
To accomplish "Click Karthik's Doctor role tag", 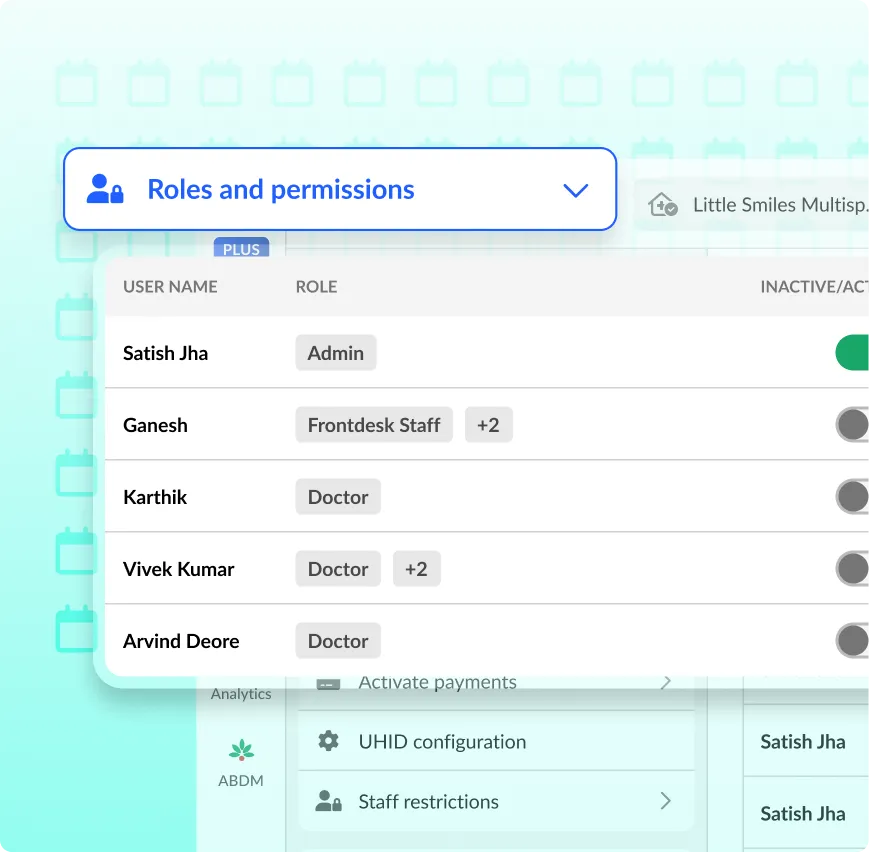I will [x=338, y=497].
